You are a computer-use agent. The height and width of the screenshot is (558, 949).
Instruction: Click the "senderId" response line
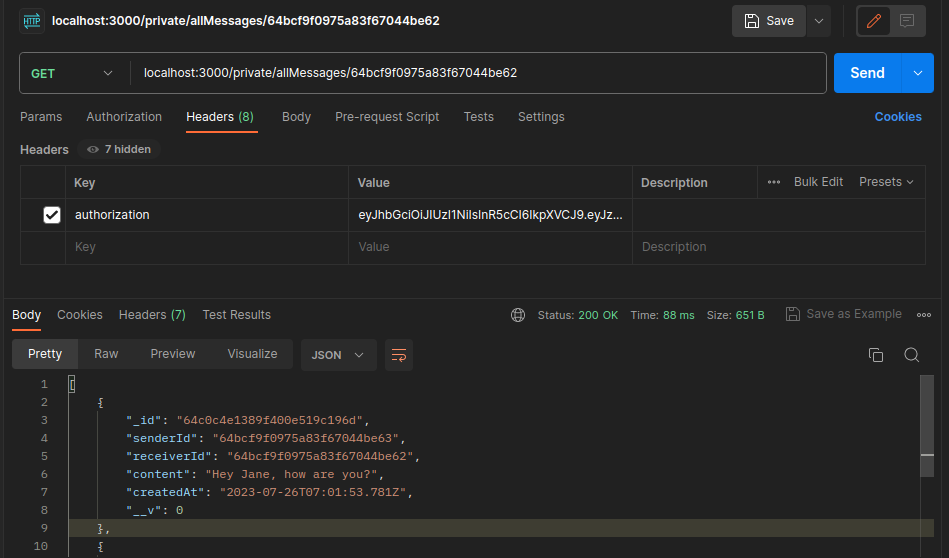266,438
